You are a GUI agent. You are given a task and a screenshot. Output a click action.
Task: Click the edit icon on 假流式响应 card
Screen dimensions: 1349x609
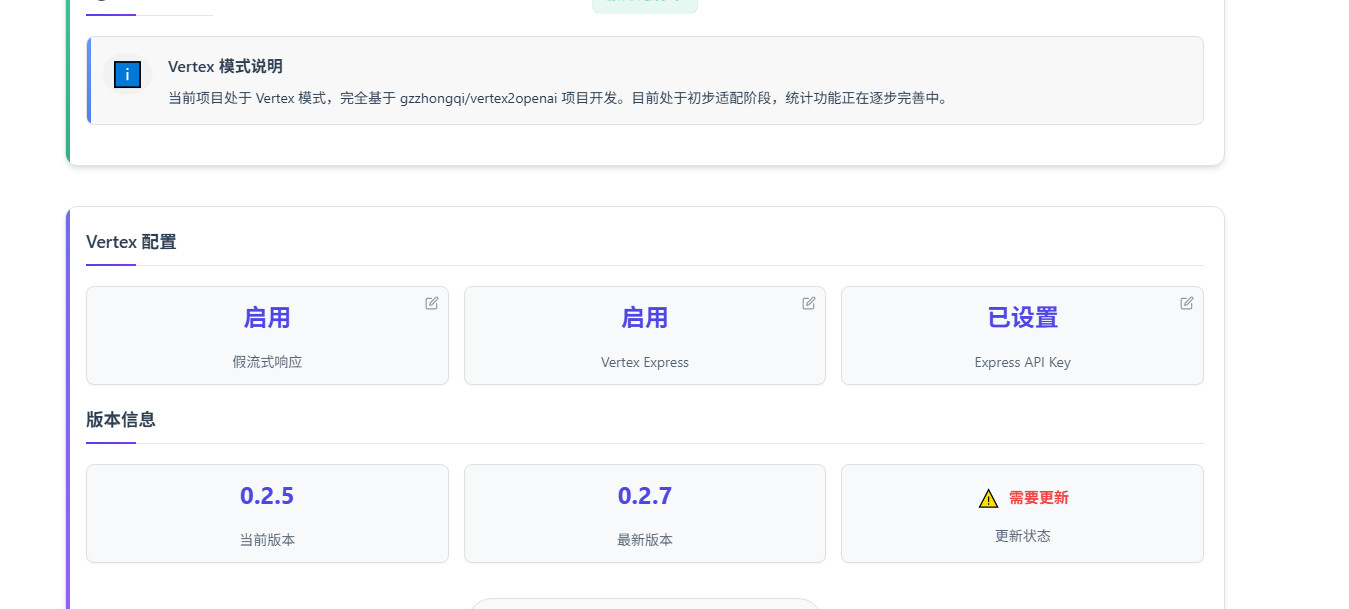(x=432, y=303)
